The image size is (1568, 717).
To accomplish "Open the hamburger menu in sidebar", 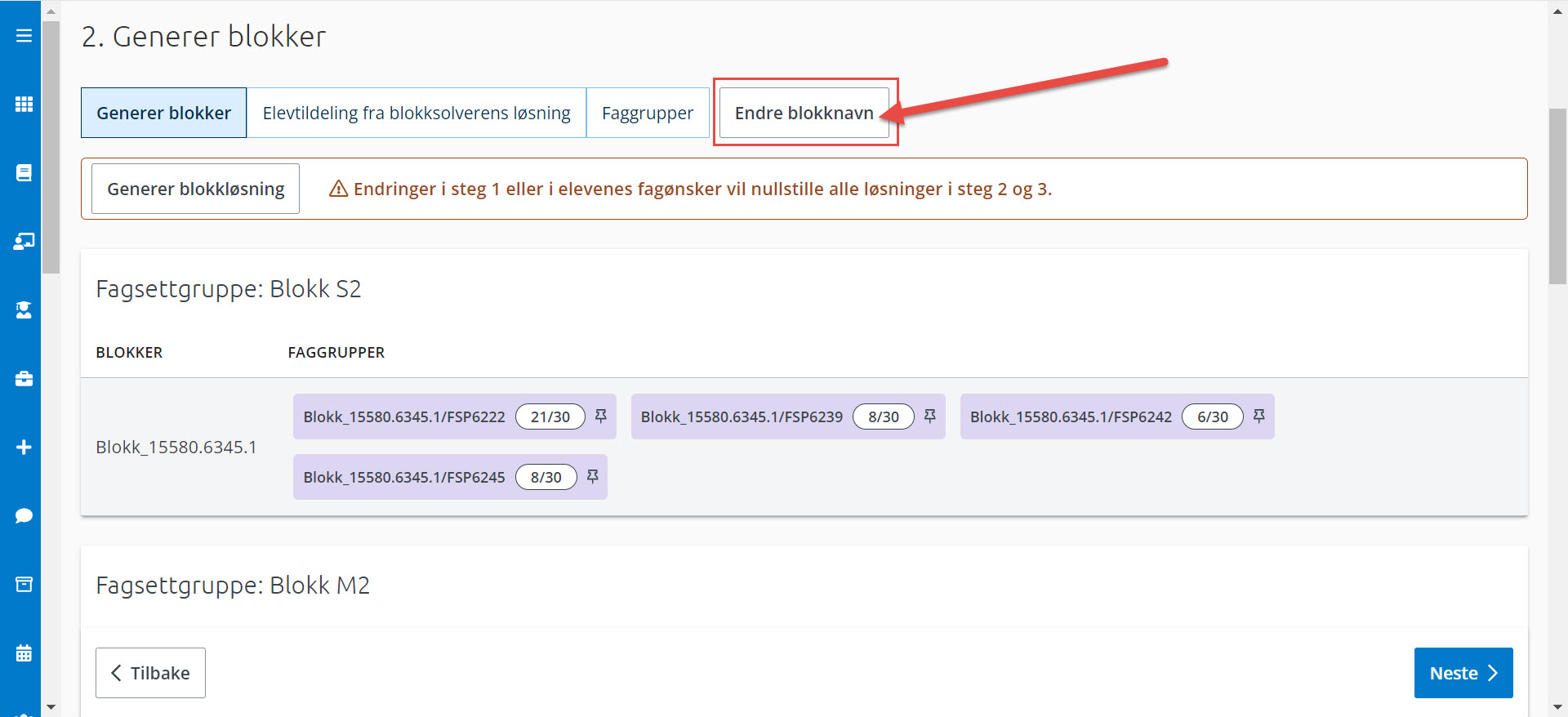I will (24, 36).
